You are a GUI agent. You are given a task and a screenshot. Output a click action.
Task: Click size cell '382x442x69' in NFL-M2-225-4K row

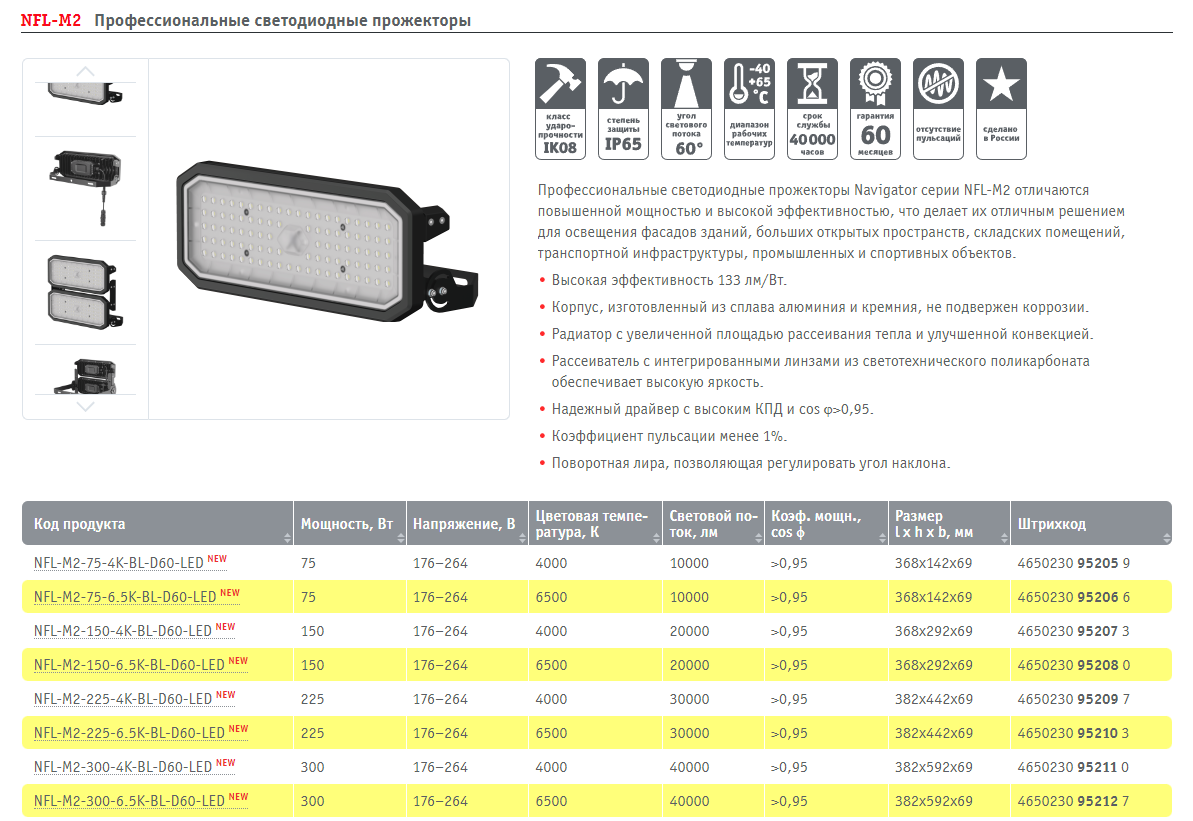click(x=934, y=698)
